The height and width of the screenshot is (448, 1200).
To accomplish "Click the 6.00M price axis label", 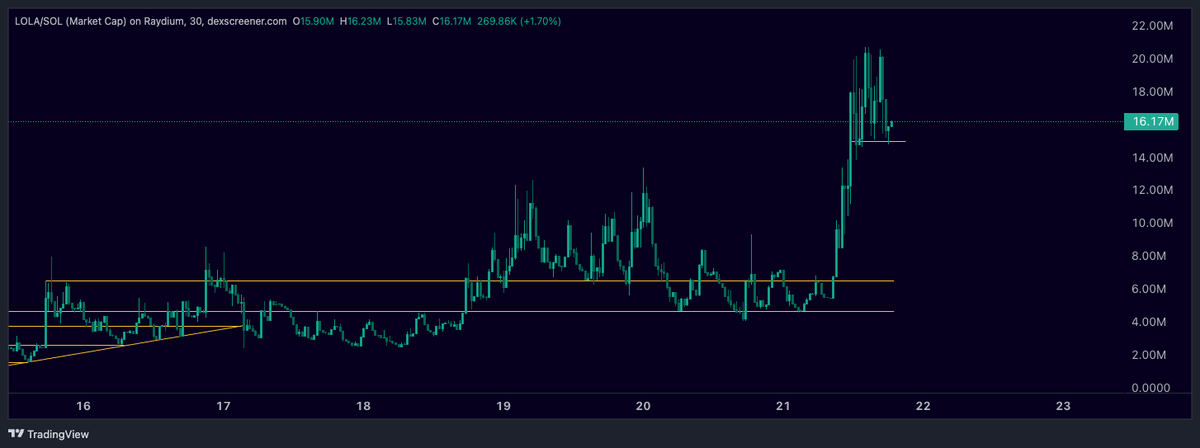I will pyautogui.click(x=1154, y=289).
